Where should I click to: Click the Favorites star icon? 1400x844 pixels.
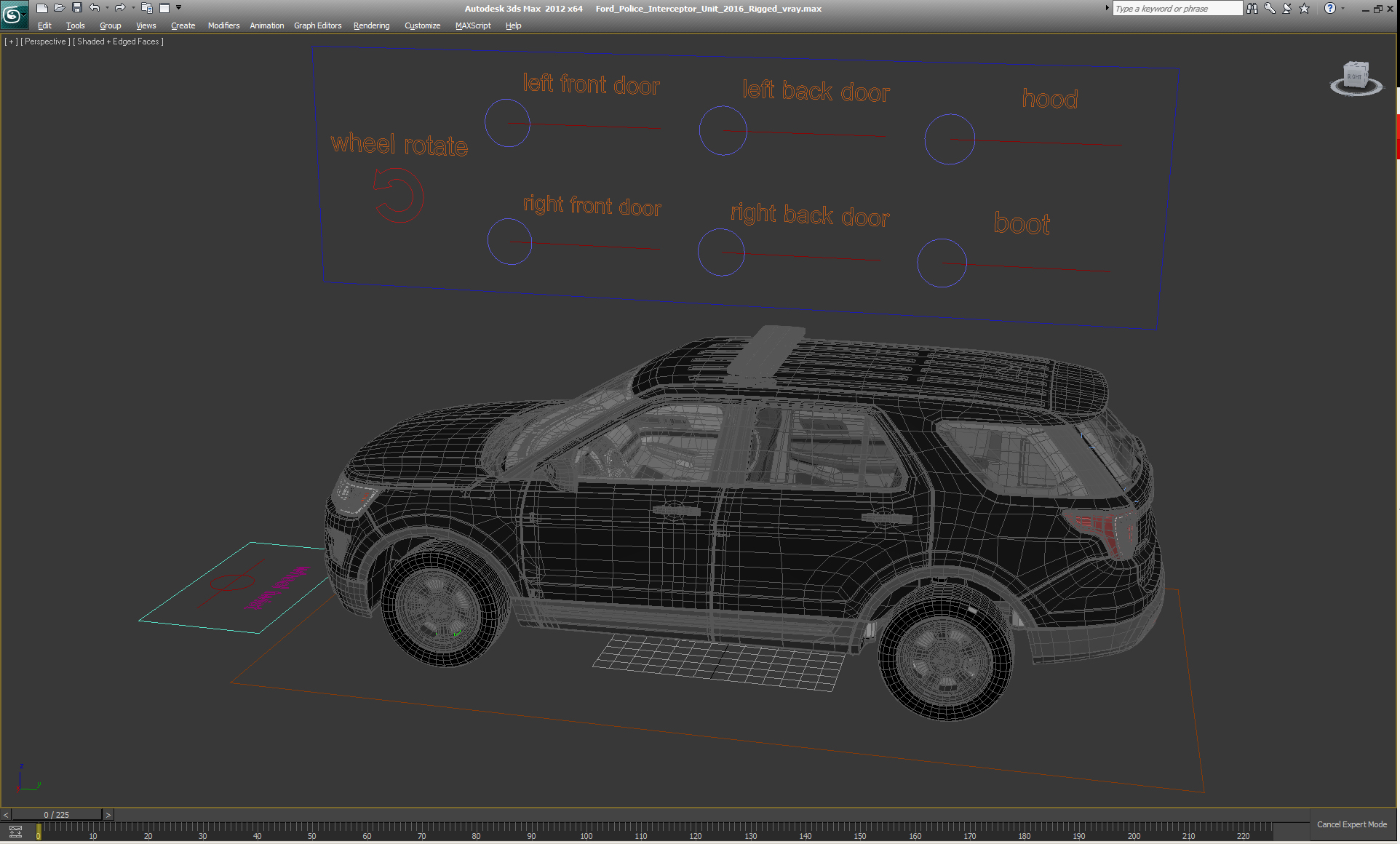click(1305, 8)
